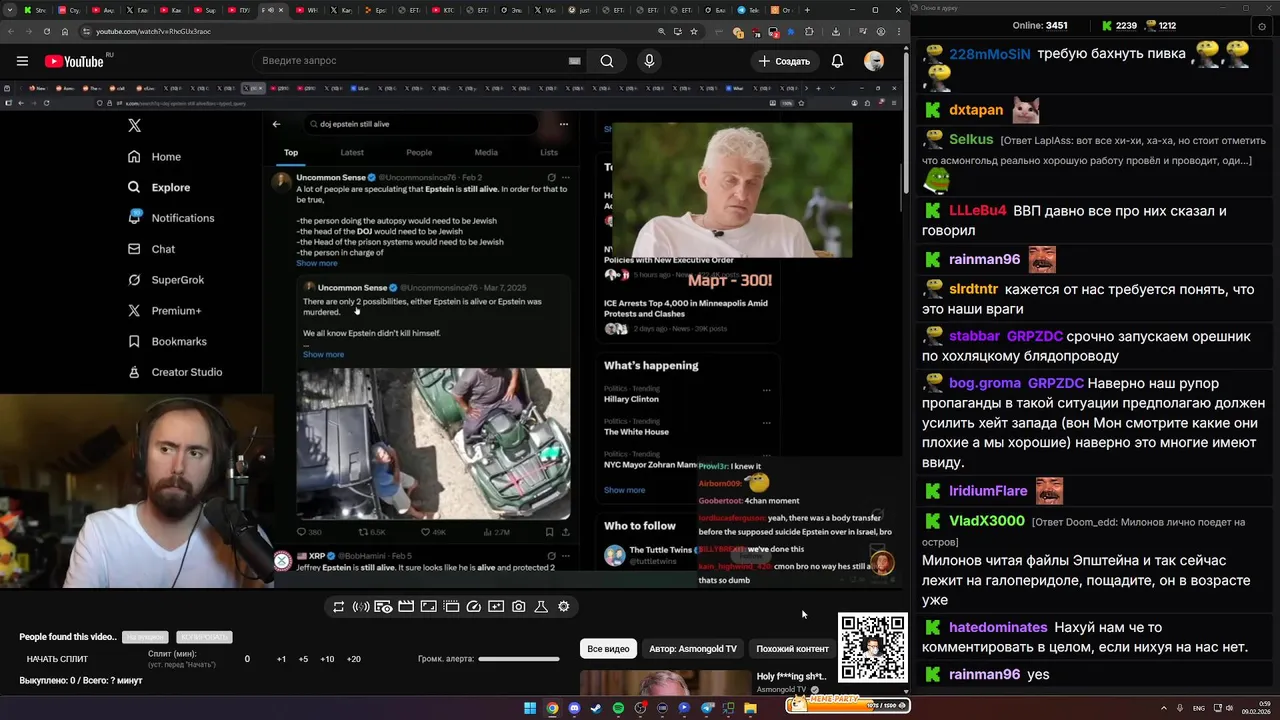Reload the page in Chrome

[x=47, y=31]
